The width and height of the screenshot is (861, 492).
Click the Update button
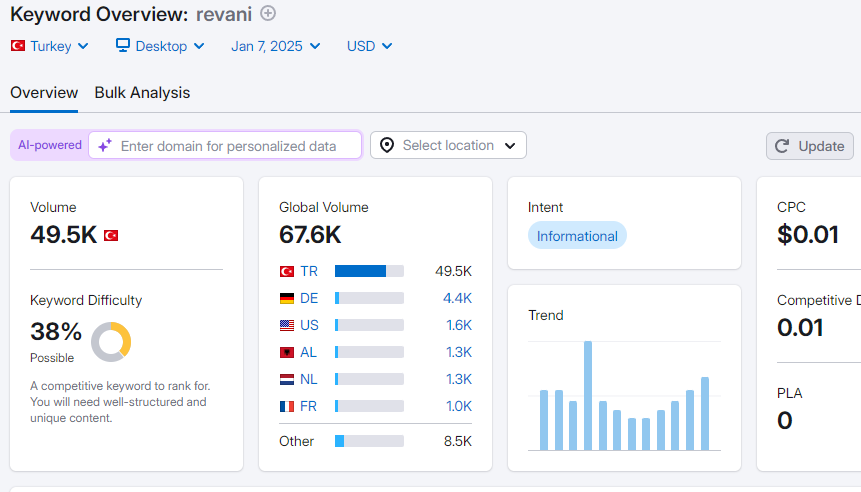[810, 146]
